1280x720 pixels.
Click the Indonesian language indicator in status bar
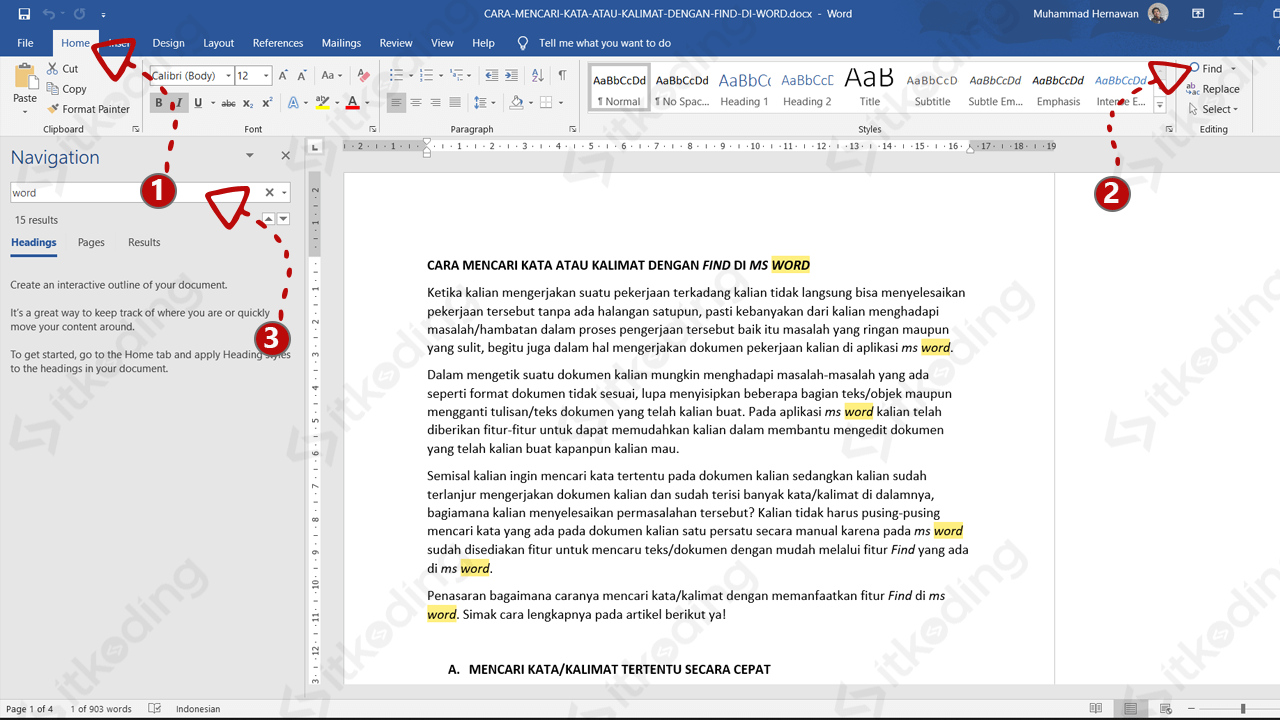pos(198,709)
